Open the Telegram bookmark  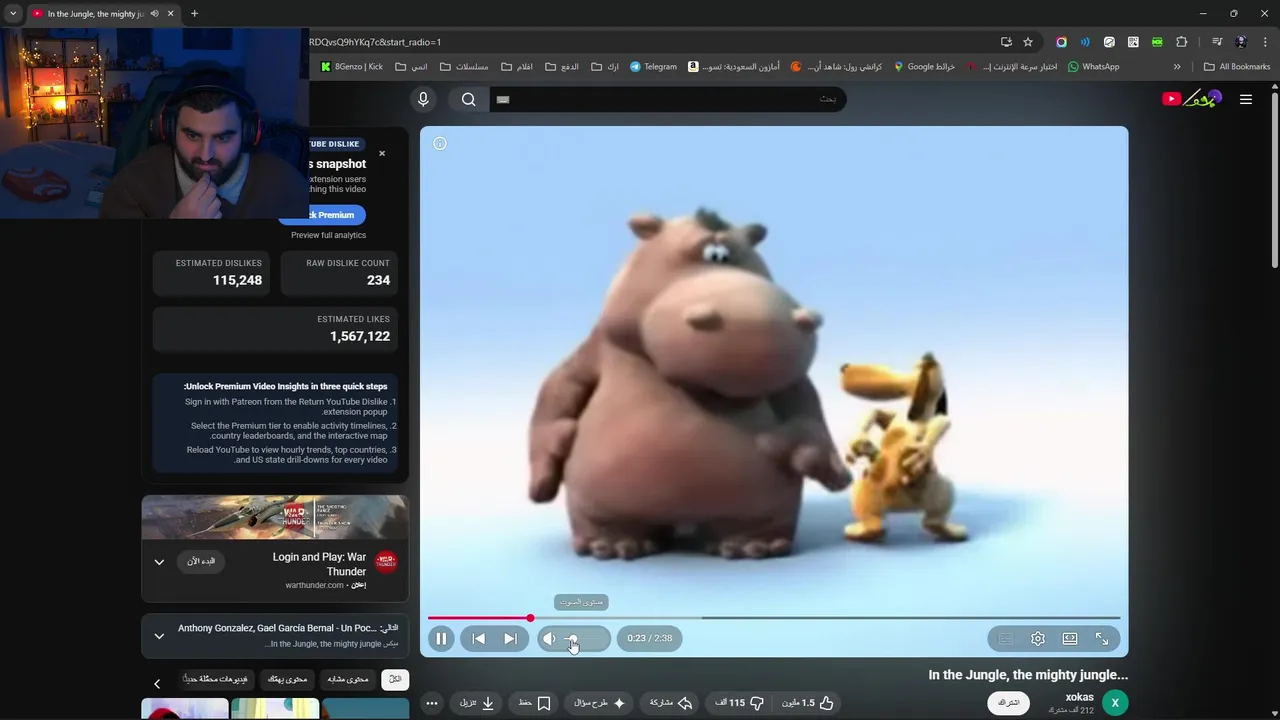653,67
